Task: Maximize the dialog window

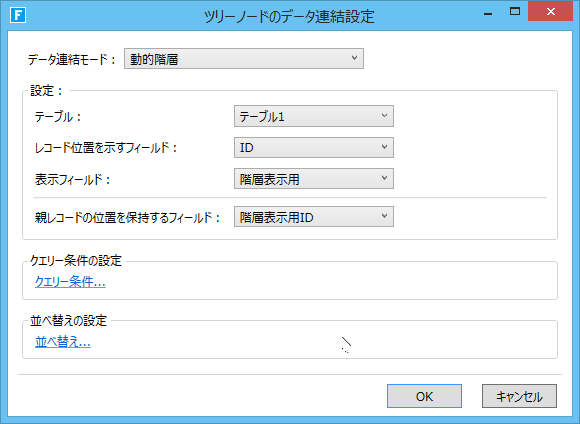Action: tap(515, 12)
